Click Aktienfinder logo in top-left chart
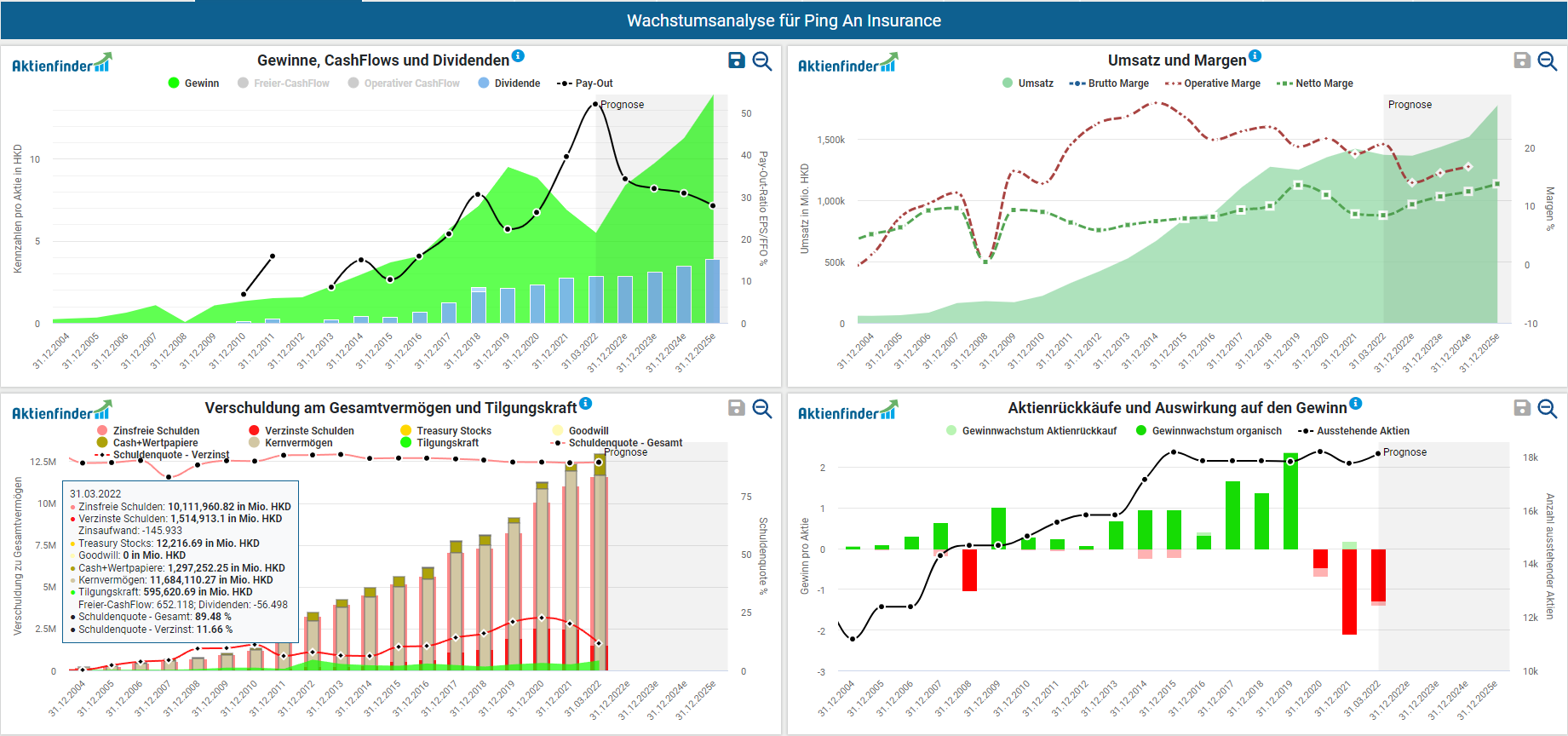The image size is (1568, 736). [61, 64]
